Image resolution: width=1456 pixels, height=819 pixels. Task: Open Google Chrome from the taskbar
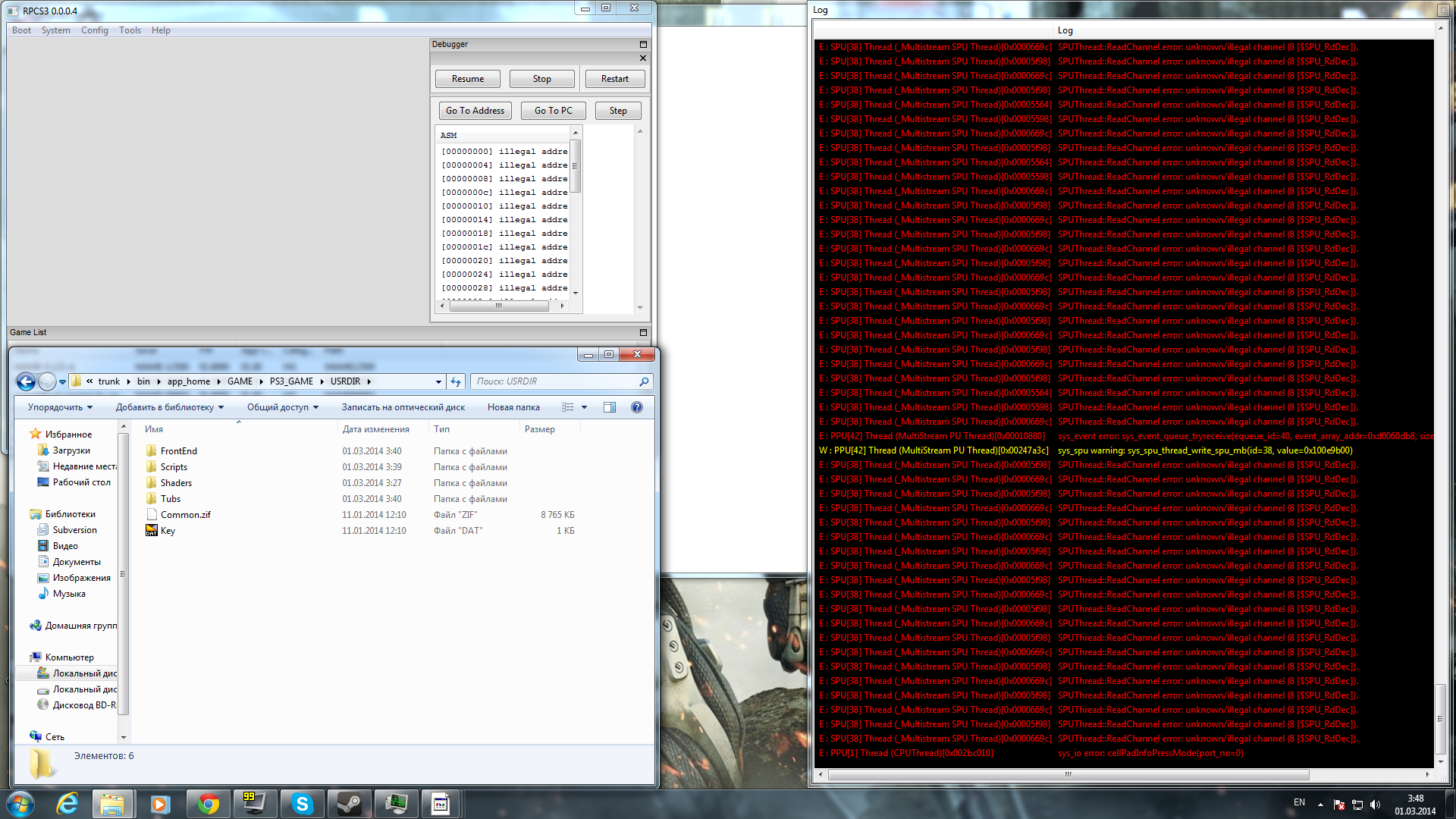tap(208, 804)
